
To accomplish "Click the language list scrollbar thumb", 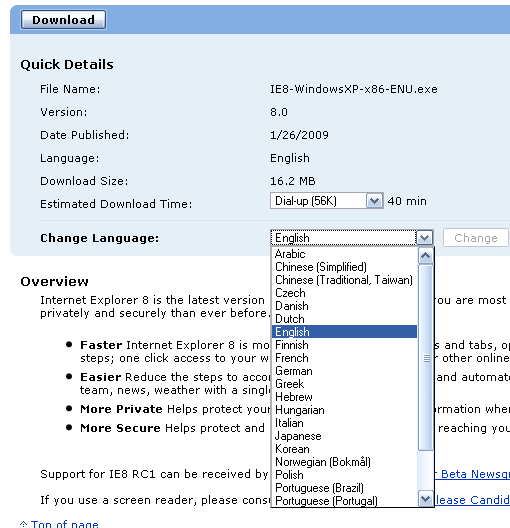I will click(x=426, y=358).
